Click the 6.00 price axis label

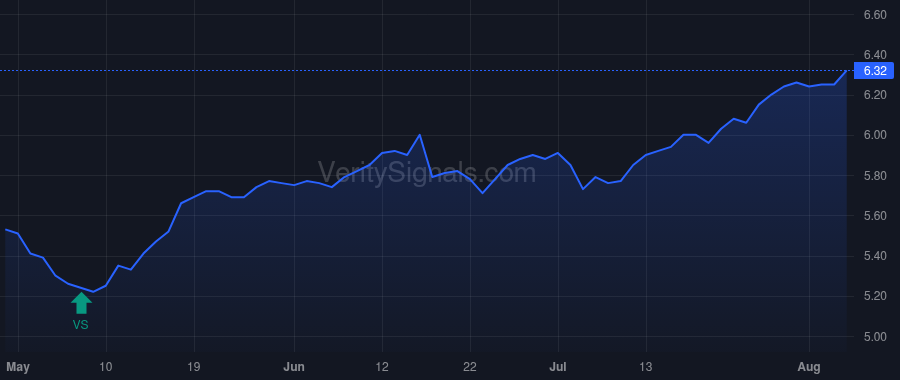coord(875,135)
